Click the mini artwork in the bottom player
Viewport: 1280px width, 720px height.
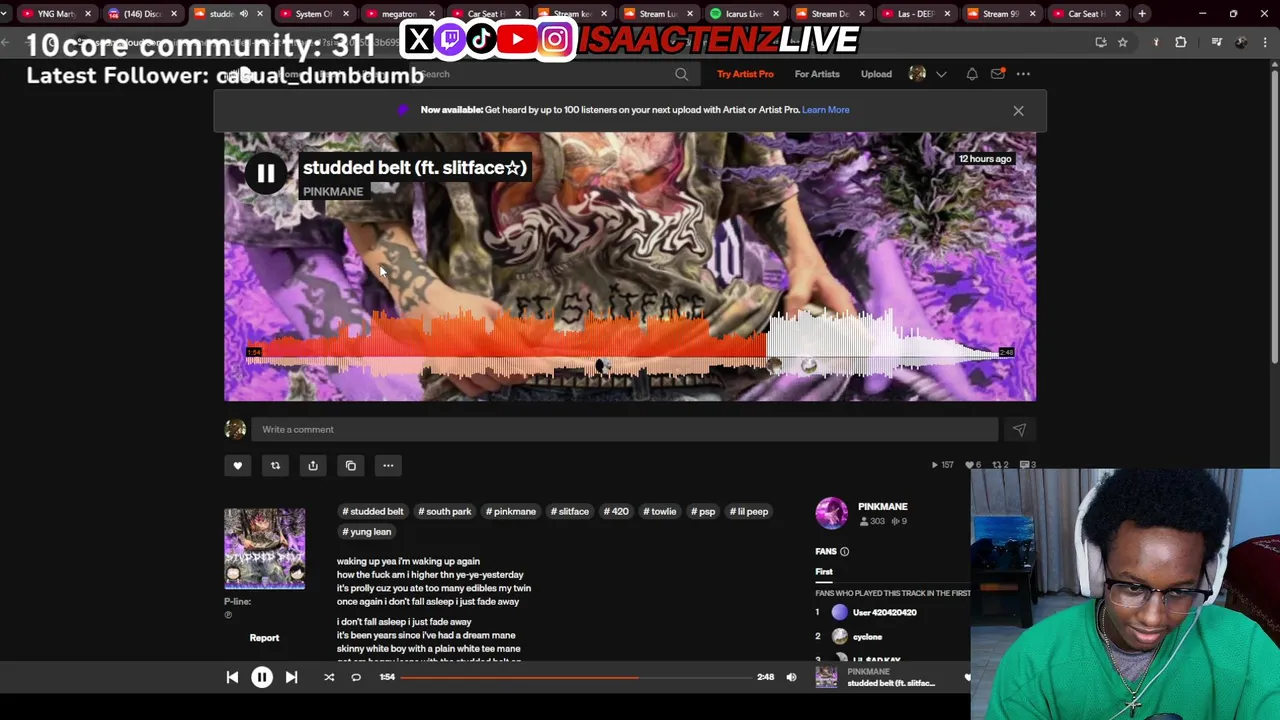pyautogui.click(x=826, y=677)
